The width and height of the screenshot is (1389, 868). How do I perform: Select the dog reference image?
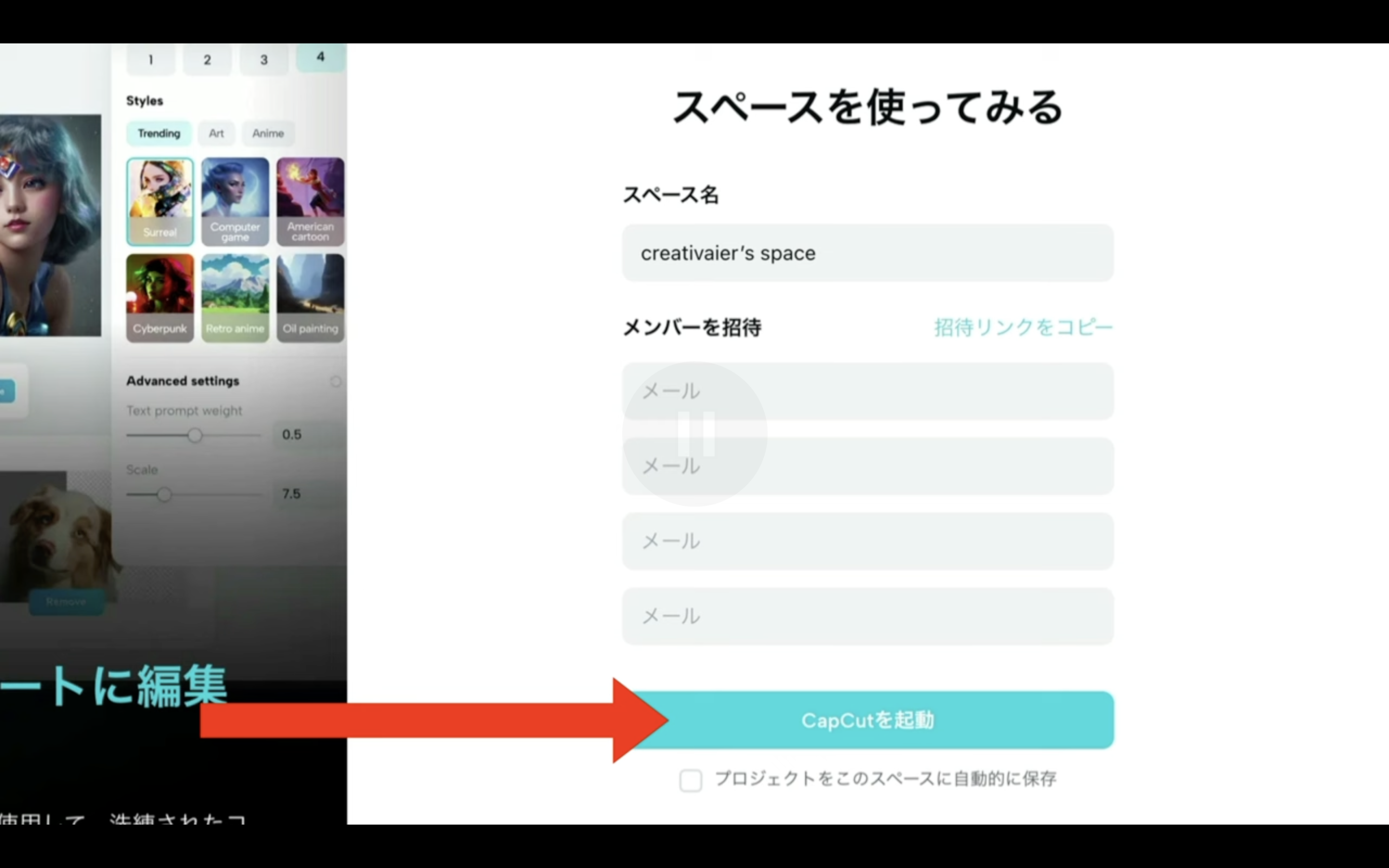click(60, 537)
